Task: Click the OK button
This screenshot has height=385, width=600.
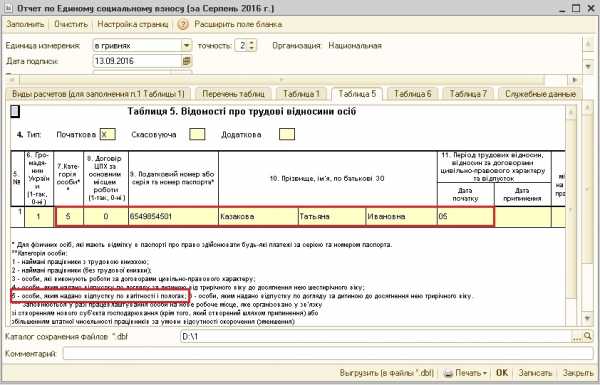Action: click(502, 373)
